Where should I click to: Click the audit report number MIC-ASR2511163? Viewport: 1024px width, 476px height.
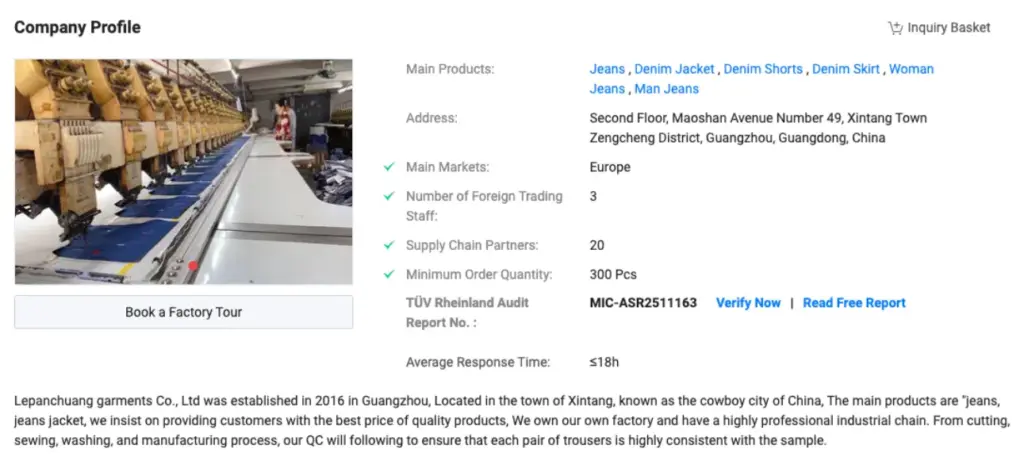(x=643, y=303)
